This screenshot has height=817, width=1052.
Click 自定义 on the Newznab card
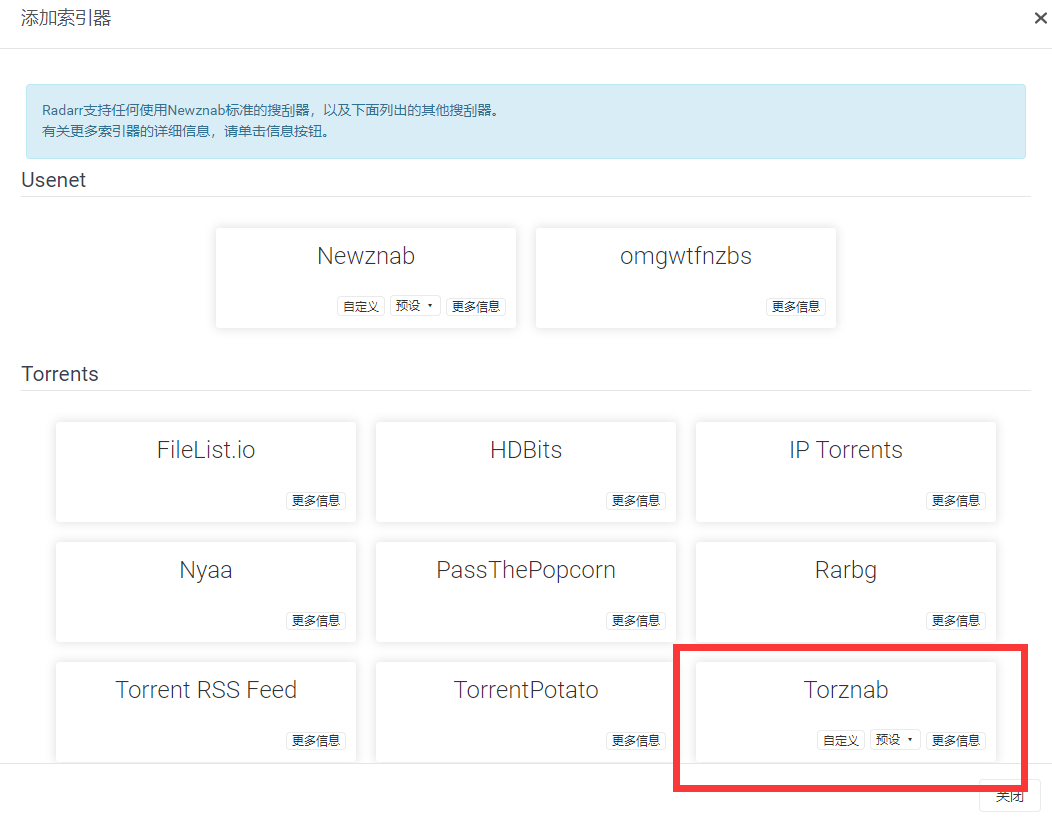click(x=361, y=306)
